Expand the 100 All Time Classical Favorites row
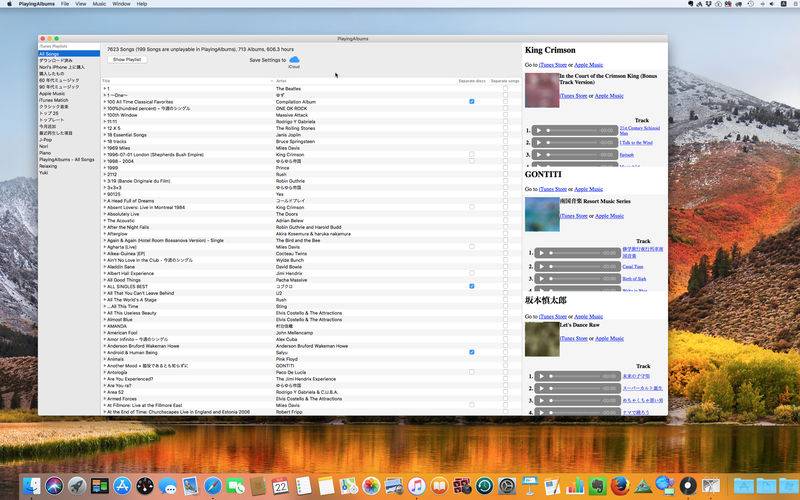Image resolution: width=800 pixels, height=500 pixels. point(105,102)
